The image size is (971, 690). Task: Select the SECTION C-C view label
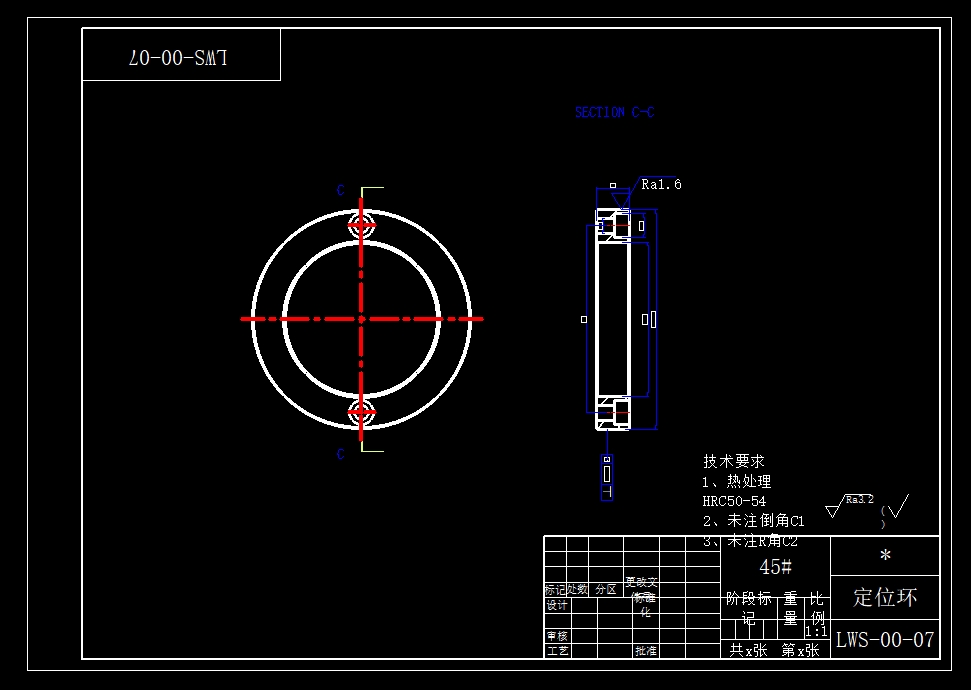(x=614, y=112)
